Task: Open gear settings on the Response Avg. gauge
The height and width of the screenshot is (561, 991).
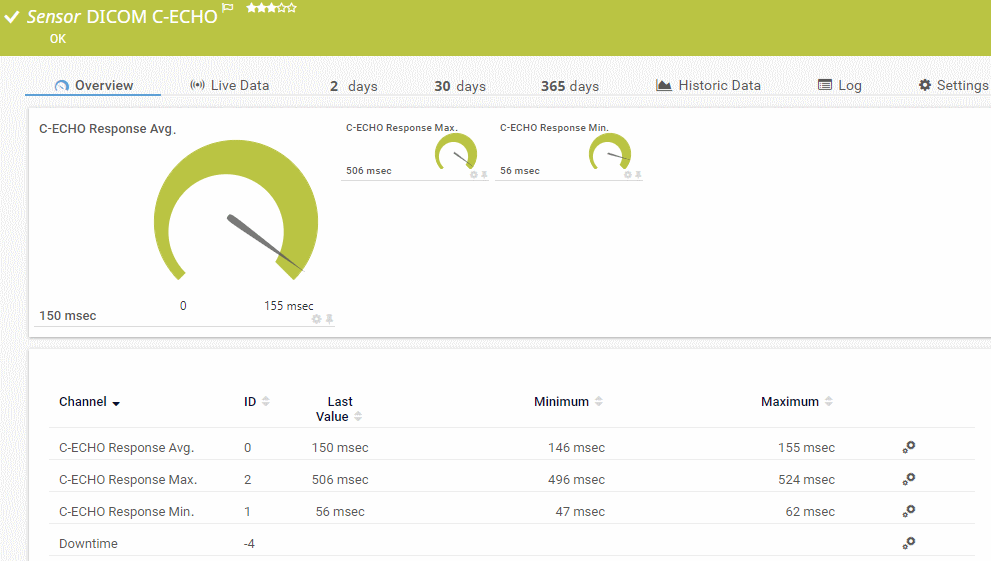Action: click(x=317, y=319)
